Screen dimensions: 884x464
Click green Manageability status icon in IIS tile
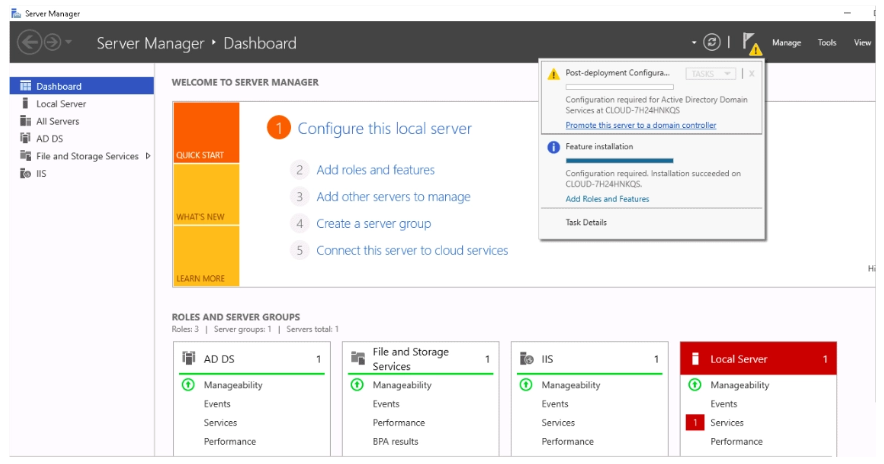click(x=526, y=385)
